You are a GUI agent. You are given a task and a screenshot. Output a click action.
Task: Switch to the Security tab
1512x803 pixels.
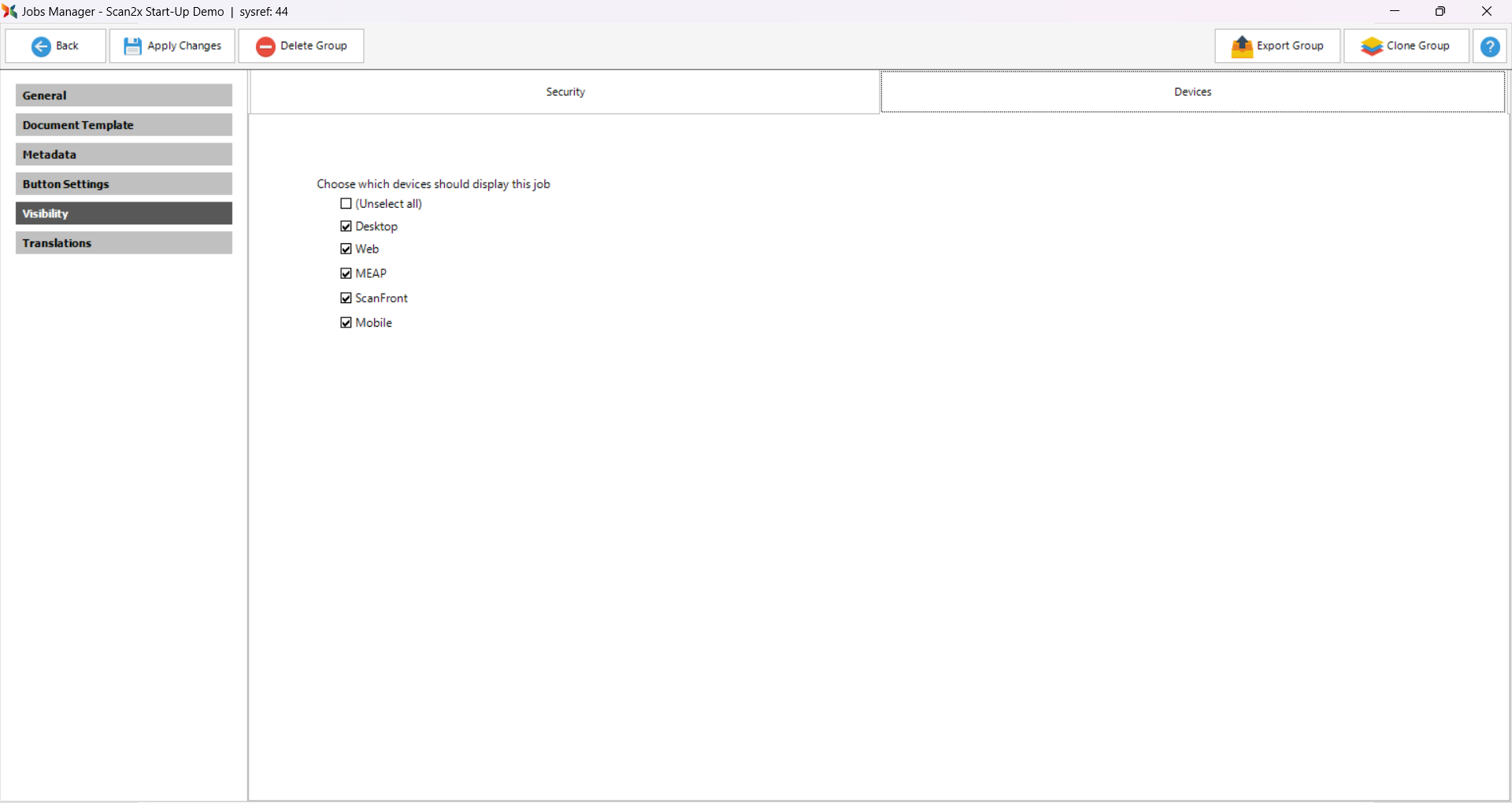click(565, 92)
